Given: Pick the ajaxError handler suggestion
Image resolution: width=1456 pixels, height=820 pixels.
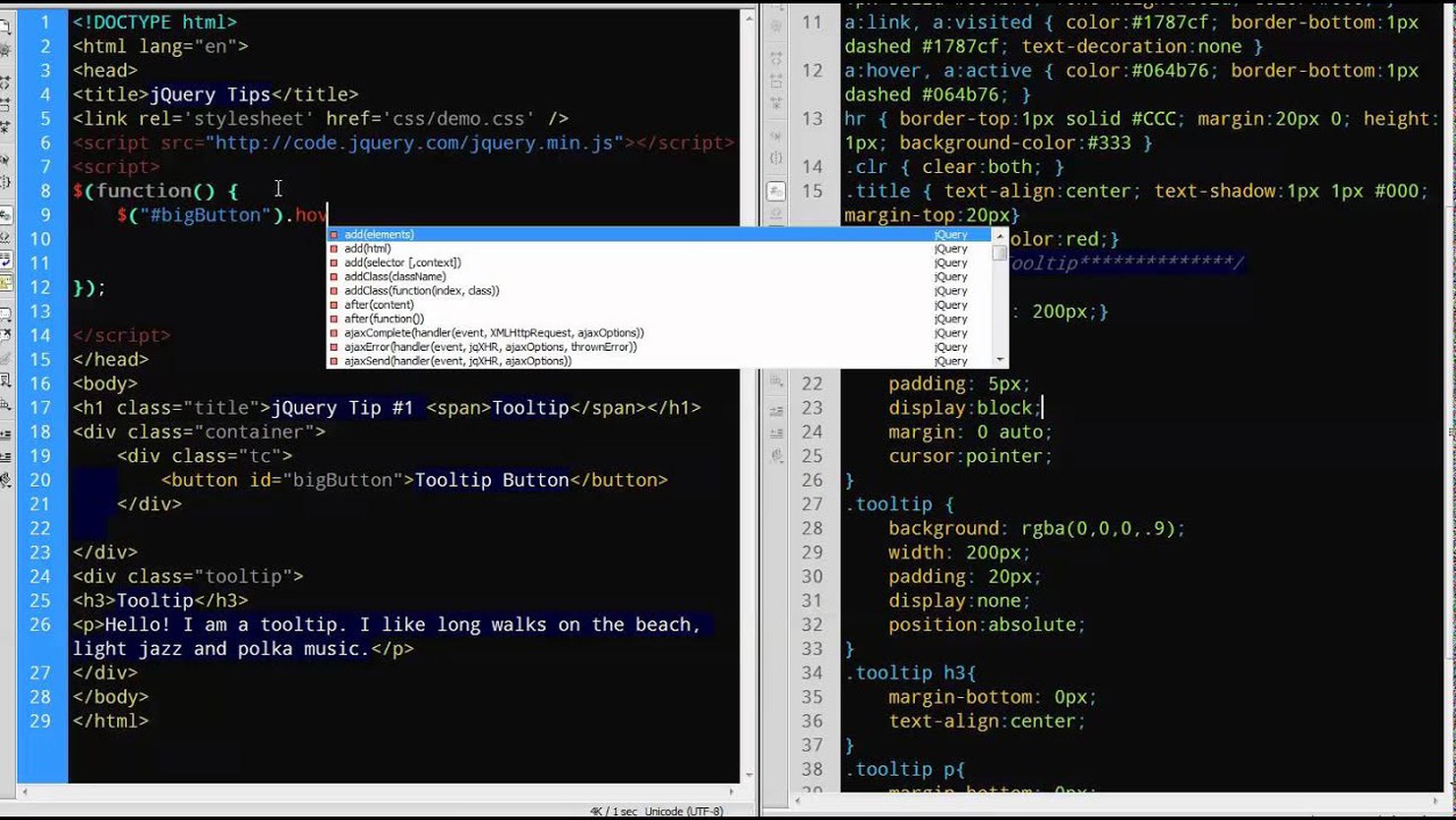Looking at the screenshot, I should tap(659, 347).
